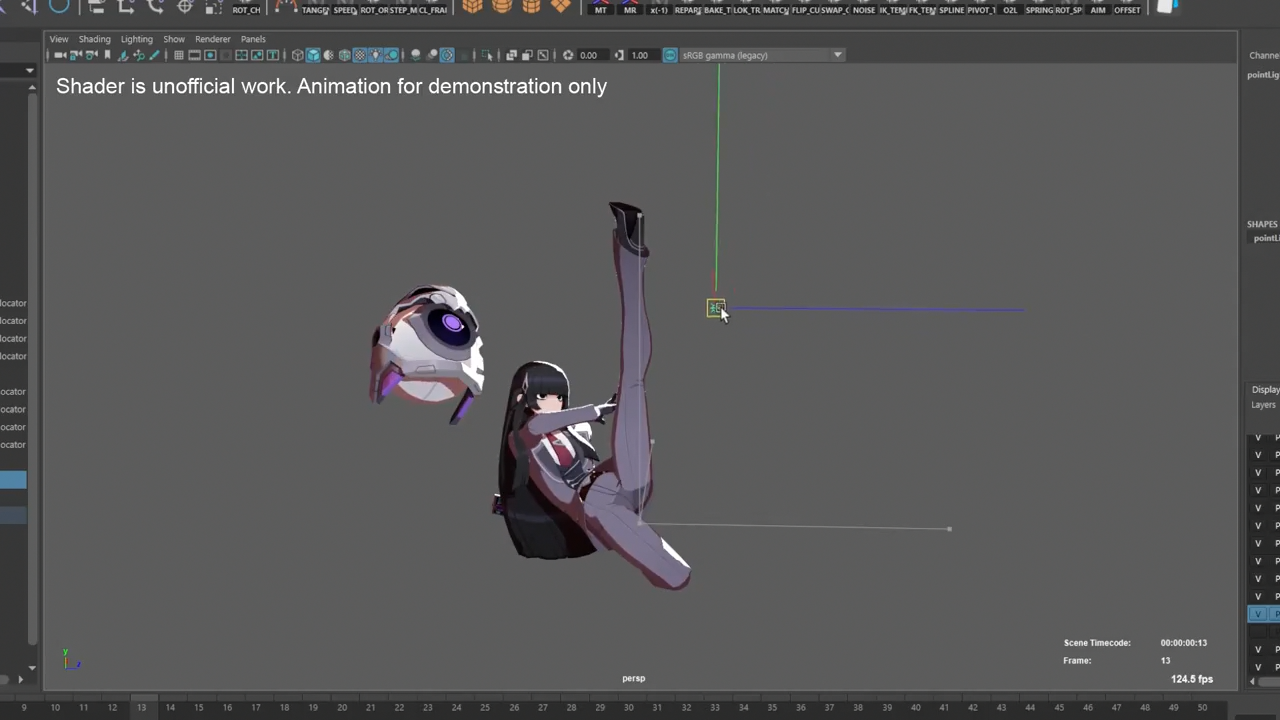Click Screen Space Ambient Occlusion icon

[416, 55]
